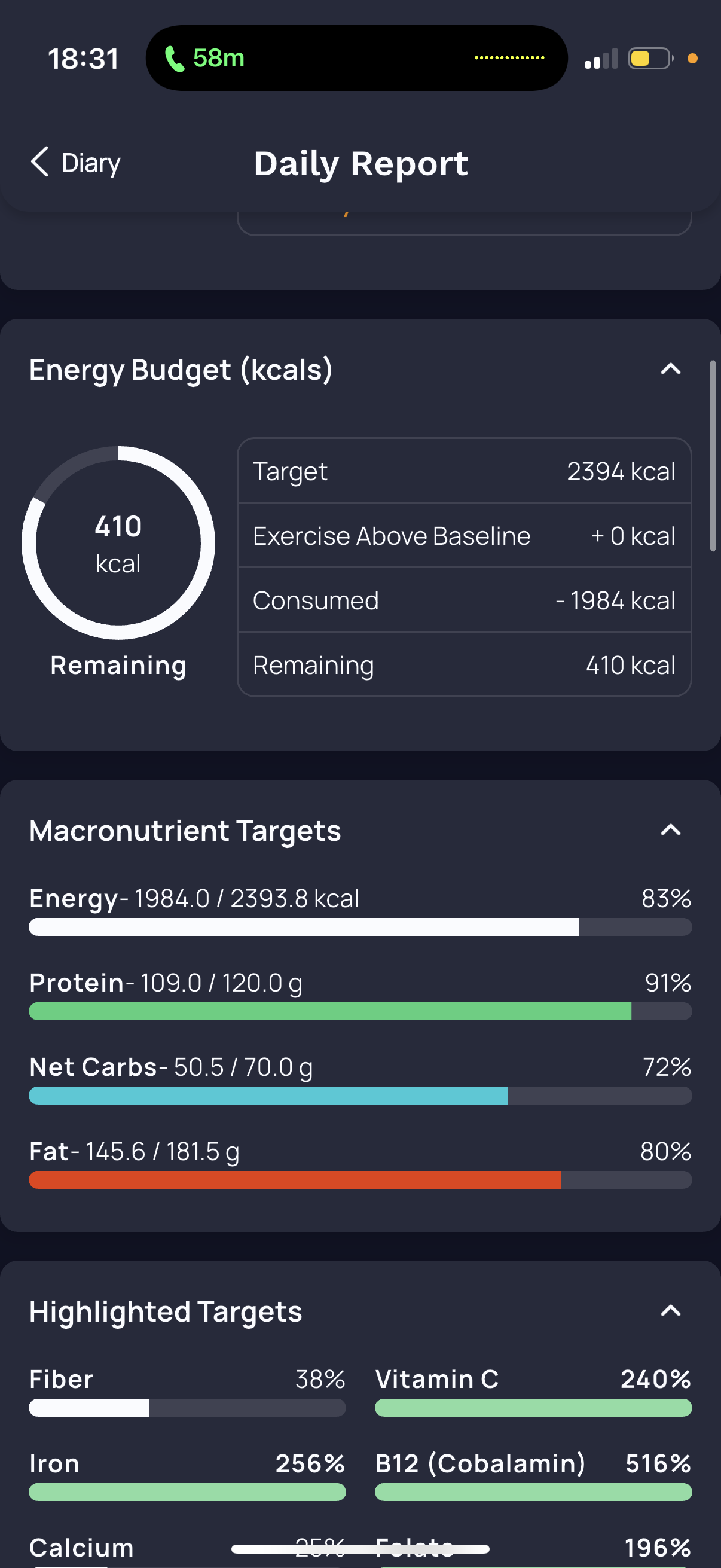Viewport: 721px width, 1568px height.
Task: Open the Exercise Above Baseline row
Action: pyautogui.click(x=465, y=536)
